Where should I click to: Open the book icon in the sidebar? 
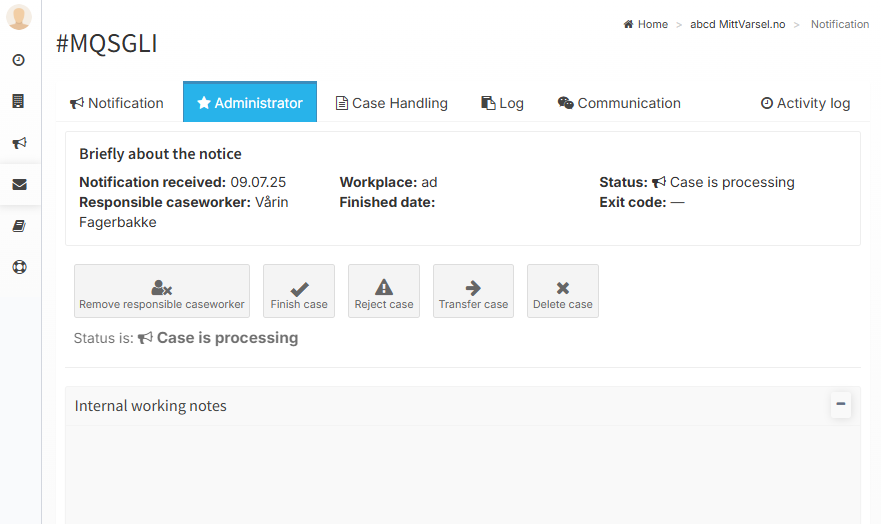point(19,227)
